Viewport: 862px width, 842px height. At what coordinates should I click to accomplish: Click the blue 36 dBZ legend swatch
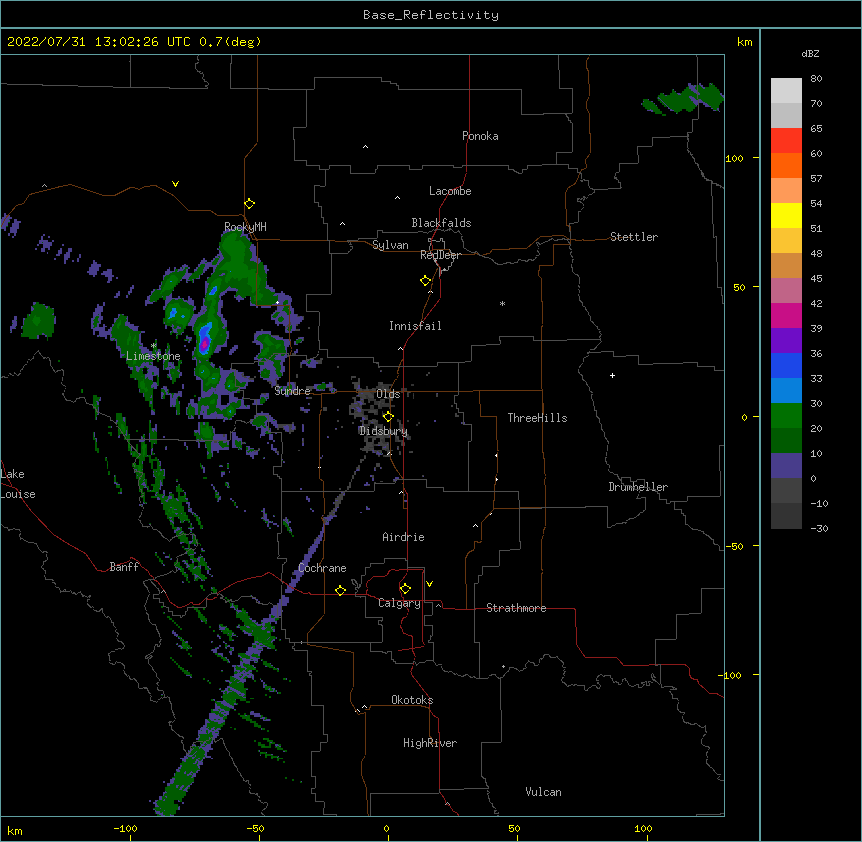click(x=786, y=365)
